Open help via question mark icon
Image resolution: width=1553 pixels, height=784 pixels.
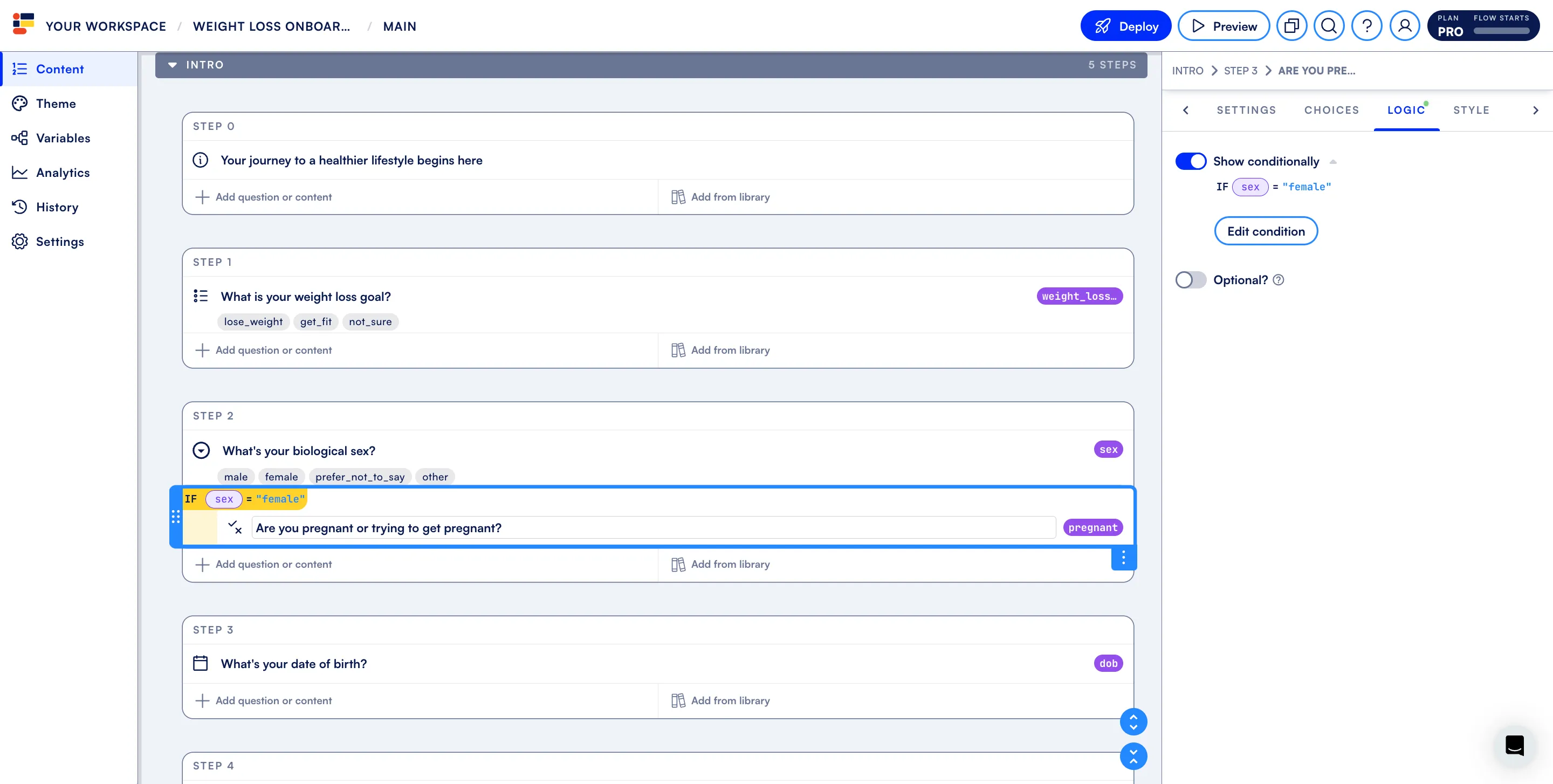click(x=1367, y=26)
